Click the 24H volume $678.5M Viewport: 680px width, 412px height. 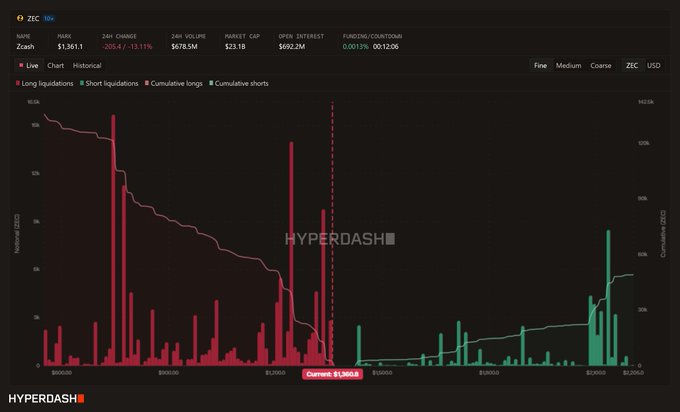(184, 46)
